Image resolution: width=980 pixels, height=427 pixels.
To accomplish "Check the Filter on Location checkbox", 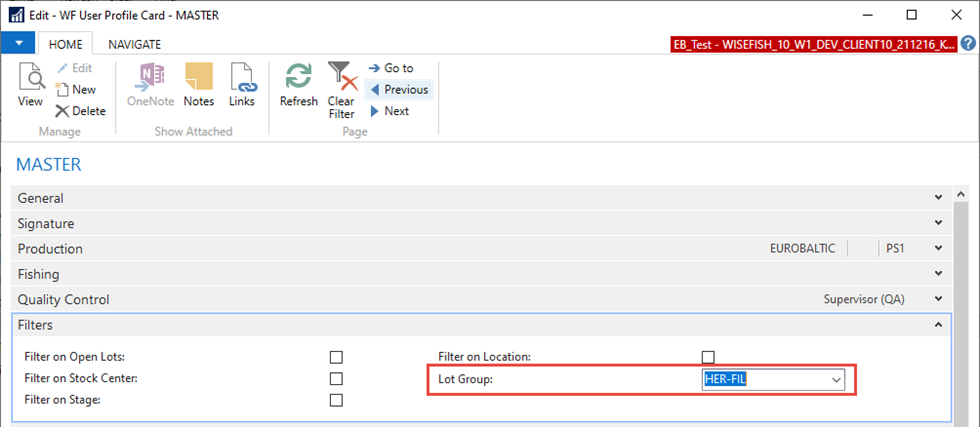I will pos(708,357).
